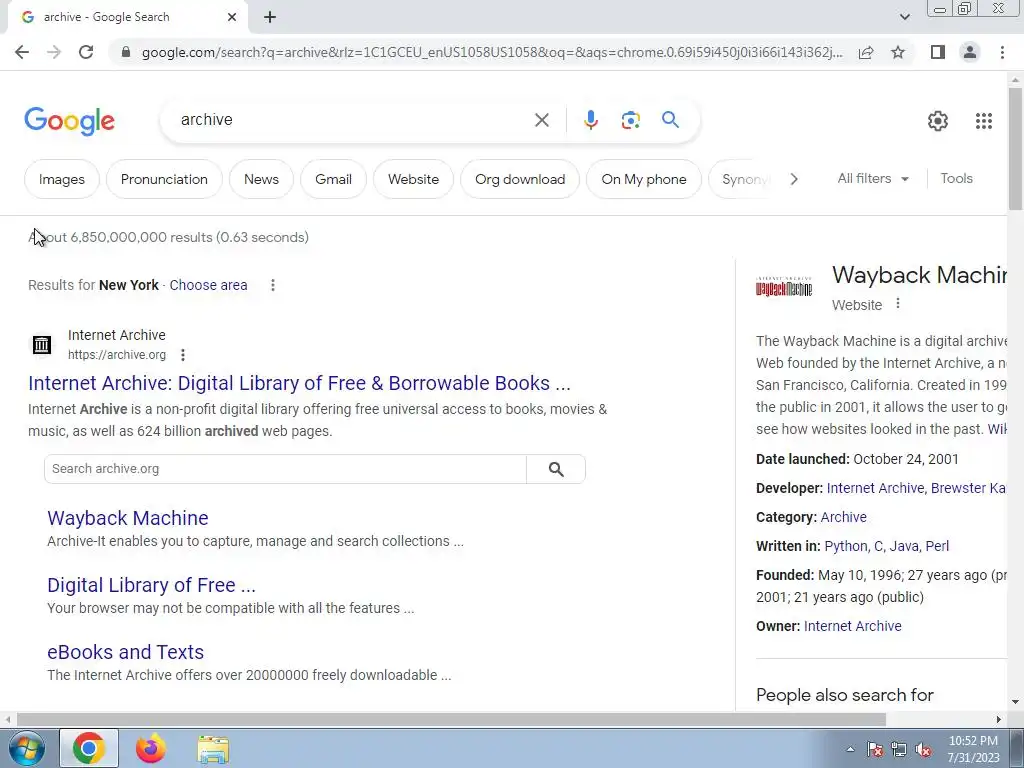Click the padlock site info icon

coord(126,52)
